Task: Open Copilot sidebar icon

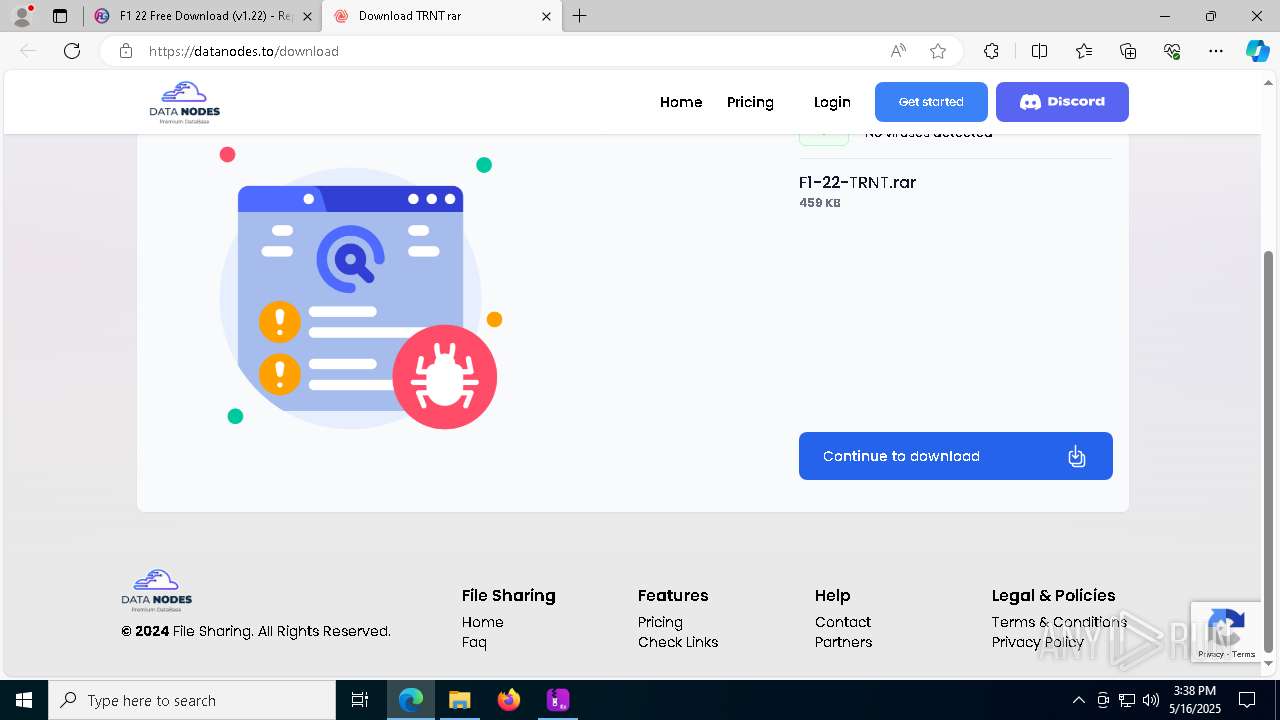Action: [x=1257, y=51]
